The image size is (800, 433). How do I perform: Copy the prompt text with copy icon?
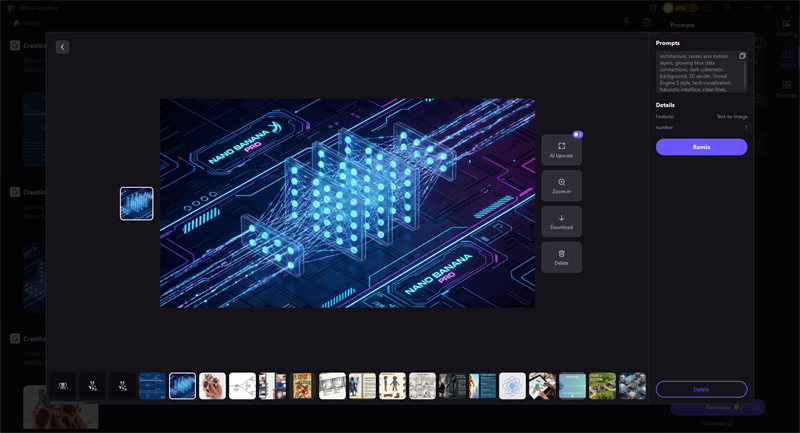point(742,56)
